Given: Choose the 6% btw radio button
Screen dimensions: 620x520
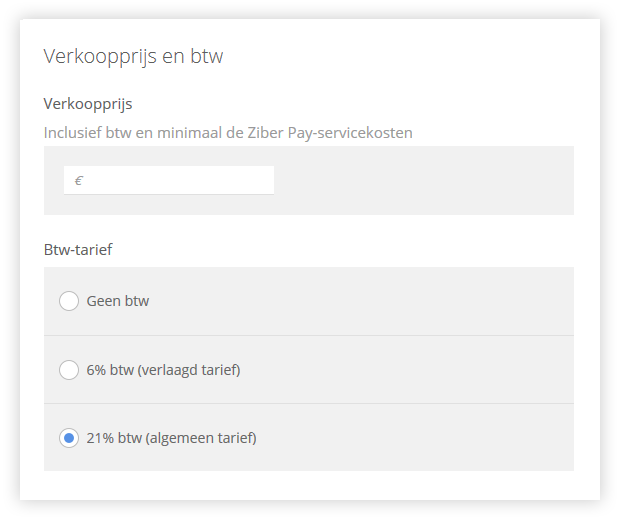Looking at the screenshot, I should (69, 370).
